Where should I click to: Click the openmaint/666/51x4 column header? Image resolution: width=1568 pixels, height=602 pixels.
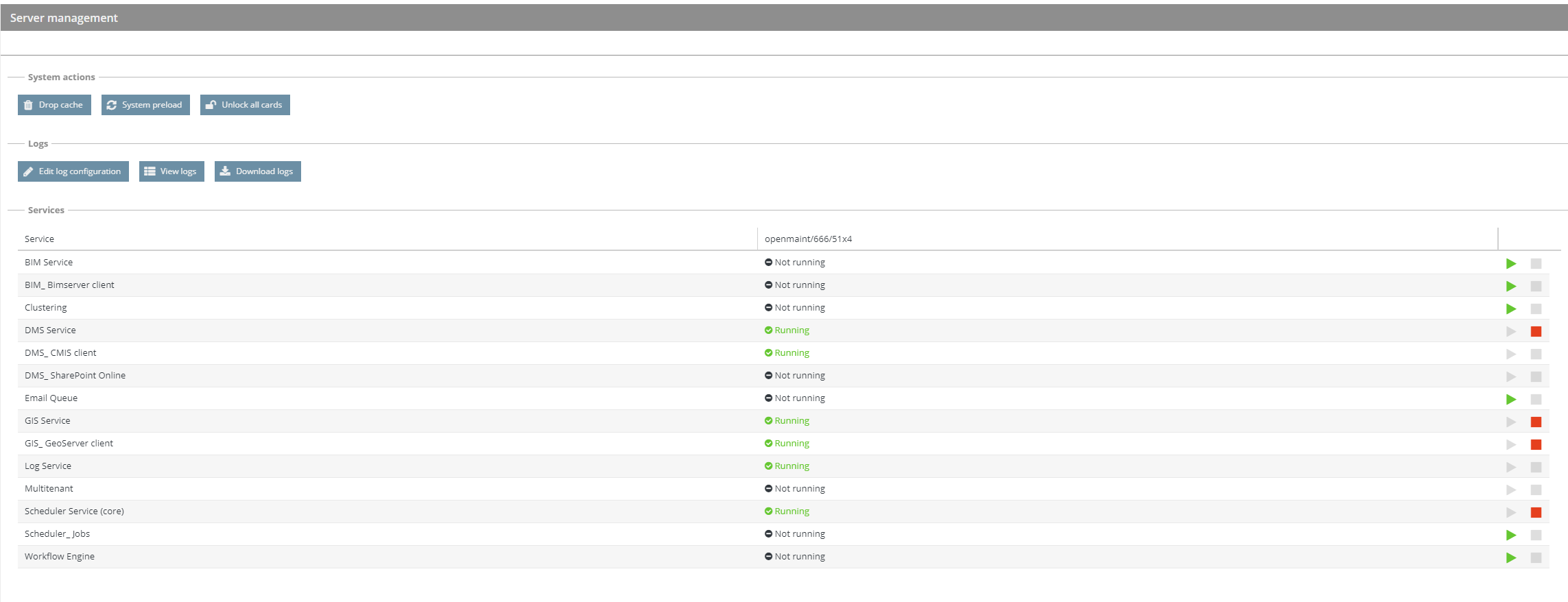[808, 239]
